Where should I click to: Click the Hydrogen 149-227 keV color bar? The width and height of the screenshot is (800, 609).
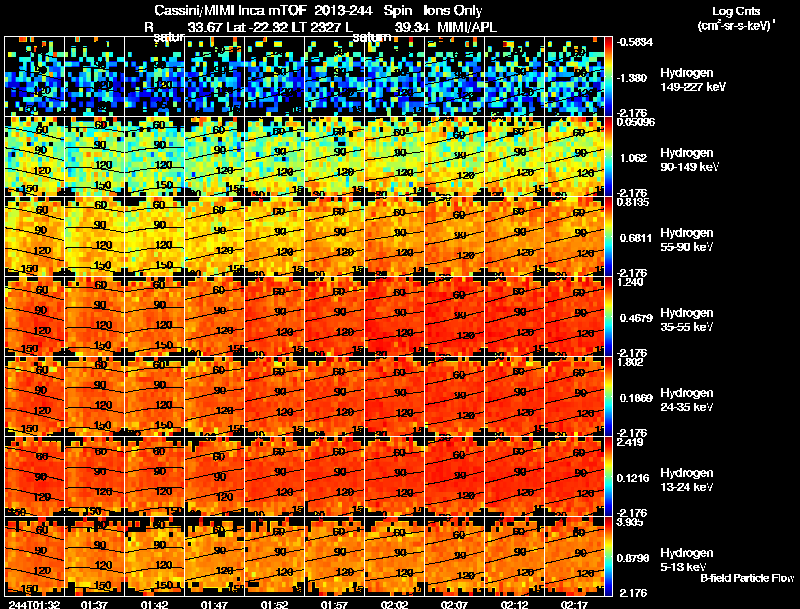pyautogui.click(x=608, y=77)
